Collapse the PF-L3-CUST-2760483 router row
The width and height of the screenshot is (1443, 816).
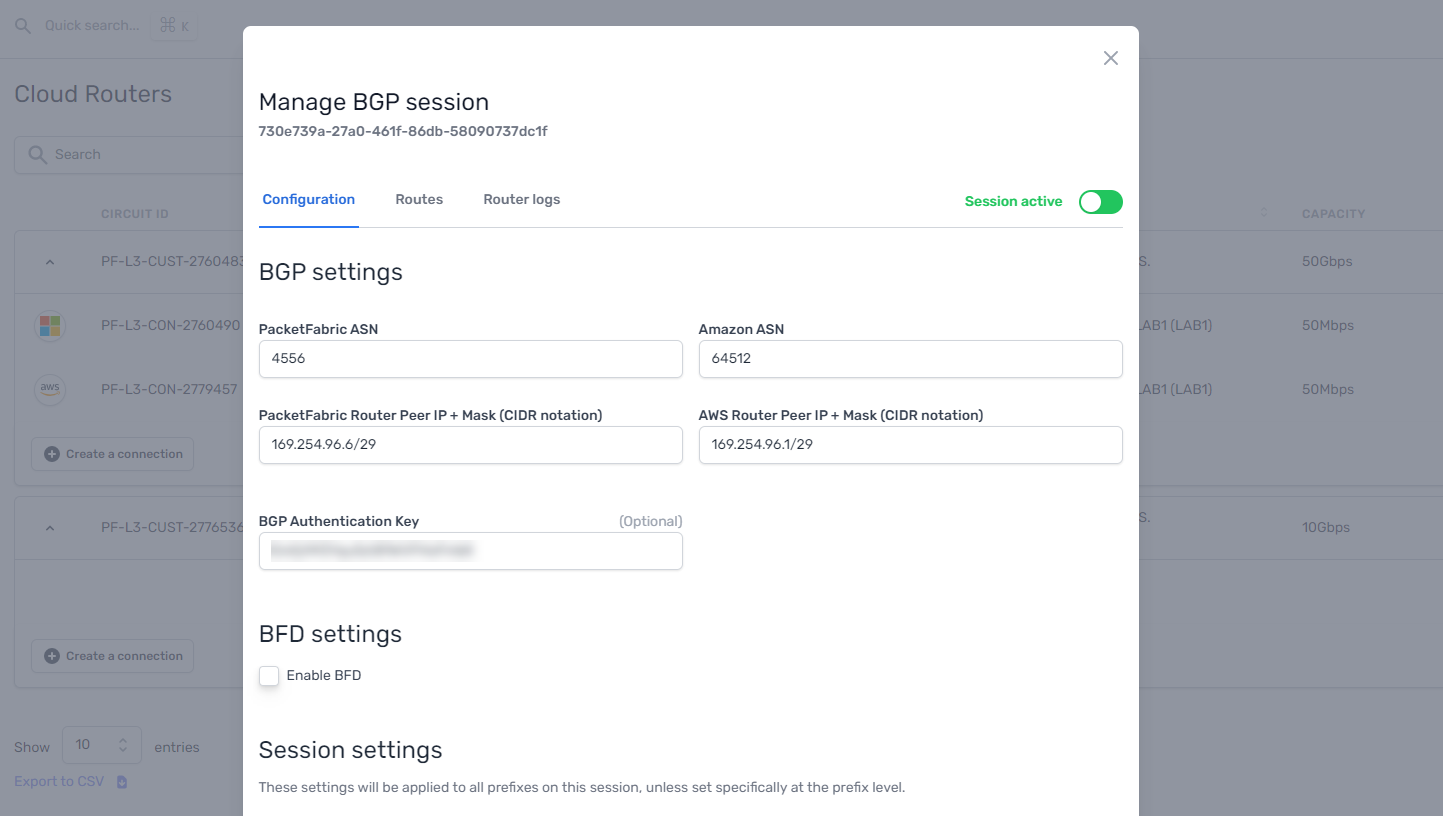(x=50, y=261)
